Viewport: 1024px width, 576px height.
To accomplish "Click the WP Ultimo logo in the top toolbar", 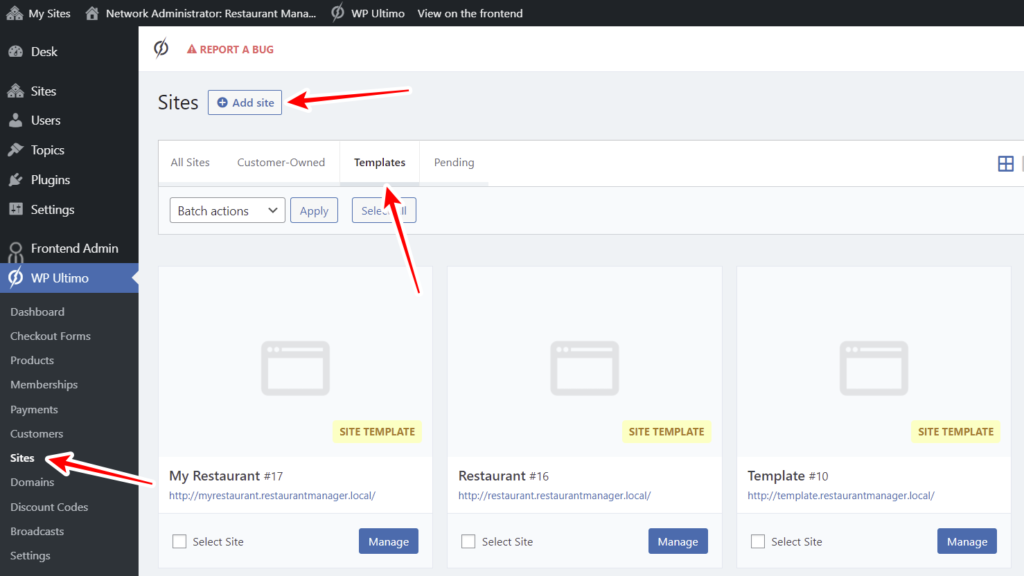I will [162, 48].
